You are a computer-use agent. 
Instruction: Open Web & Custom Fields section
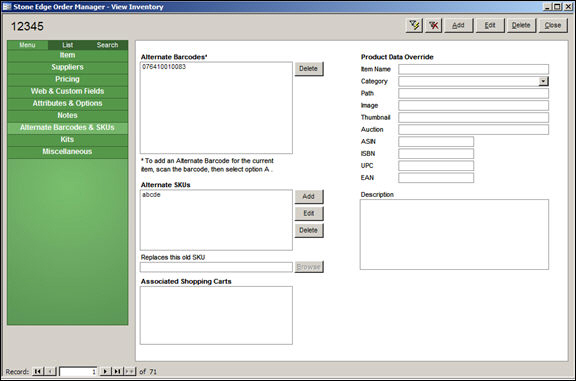[68, 91]
